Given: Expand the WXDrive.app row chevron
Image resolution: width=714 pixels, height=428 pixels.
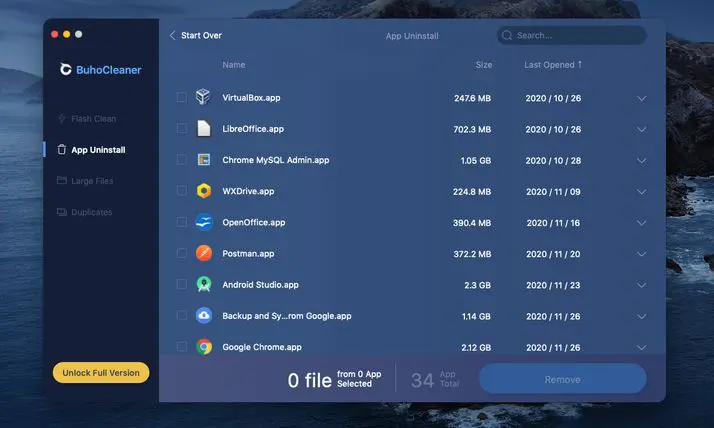Looking at the screenshot, I should [x=642, y=192].
